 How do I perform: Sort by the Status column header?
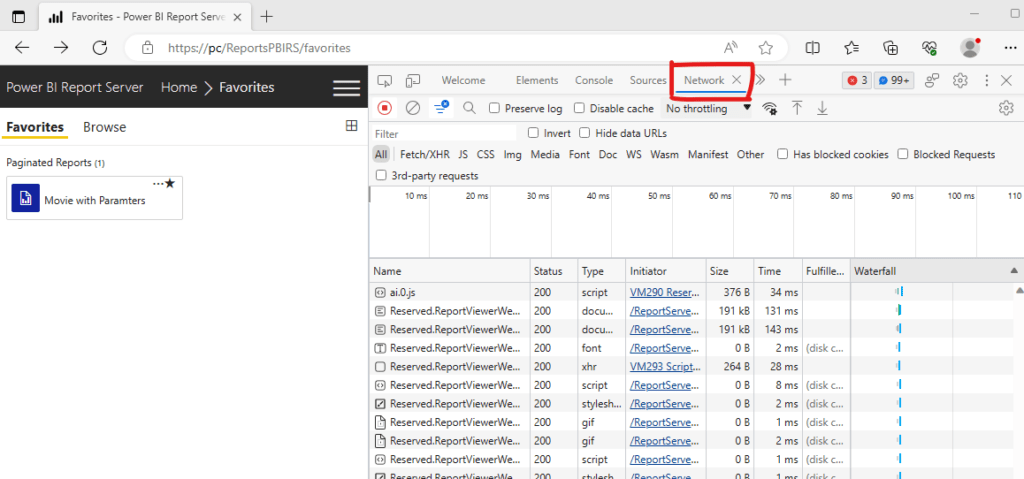[554, 271]
